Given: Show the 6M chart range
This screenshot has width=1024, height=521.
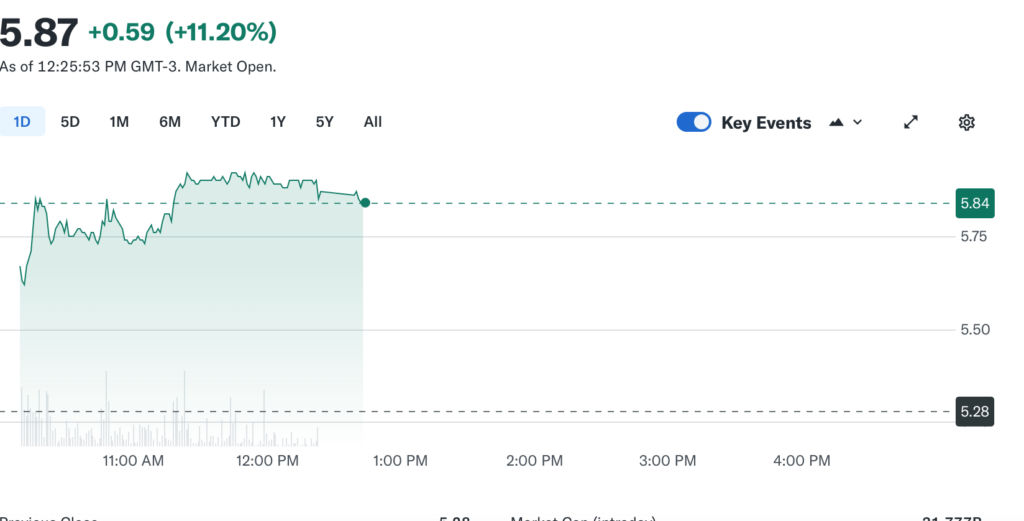Looking at the screenshot, I should tap(170, 122).
